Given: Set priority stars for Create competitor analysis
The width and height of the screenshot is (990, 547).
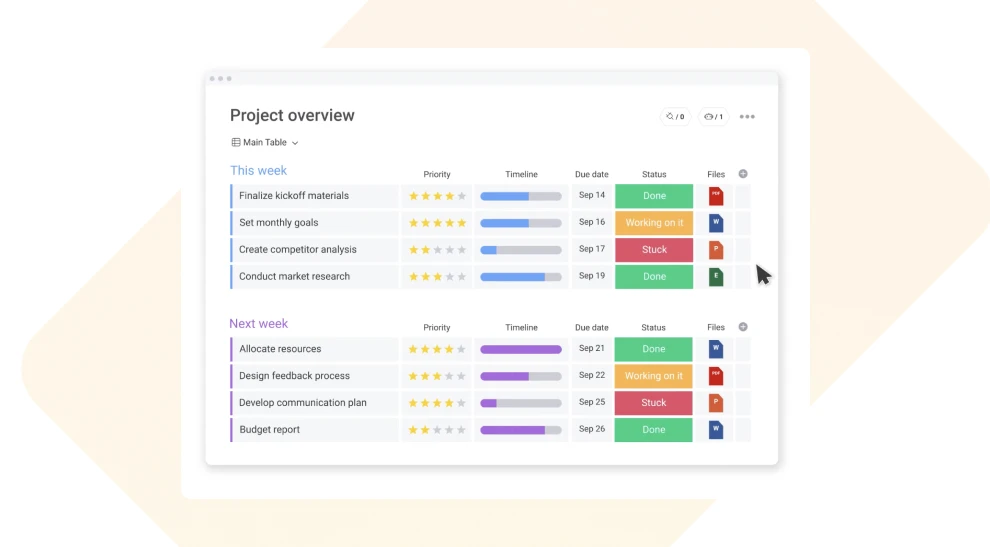Looking at the screenshot, I should click(x=437, y=250).
